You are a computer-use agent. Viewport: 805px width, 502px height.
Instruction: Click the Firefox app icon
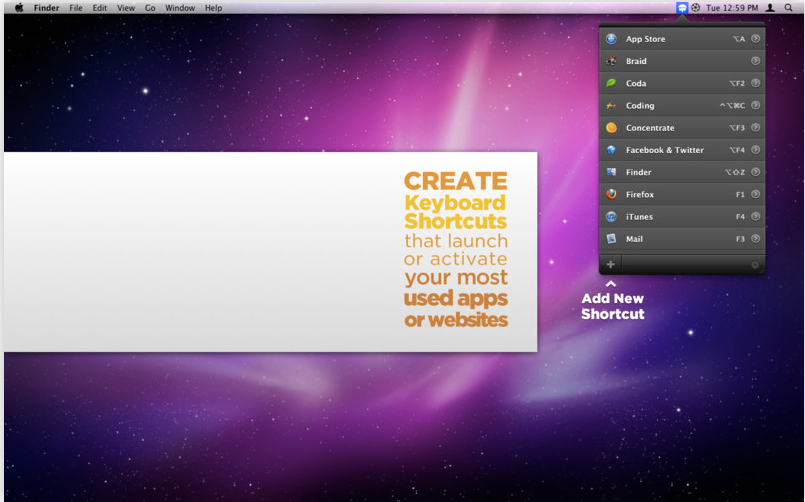[611, 195]
